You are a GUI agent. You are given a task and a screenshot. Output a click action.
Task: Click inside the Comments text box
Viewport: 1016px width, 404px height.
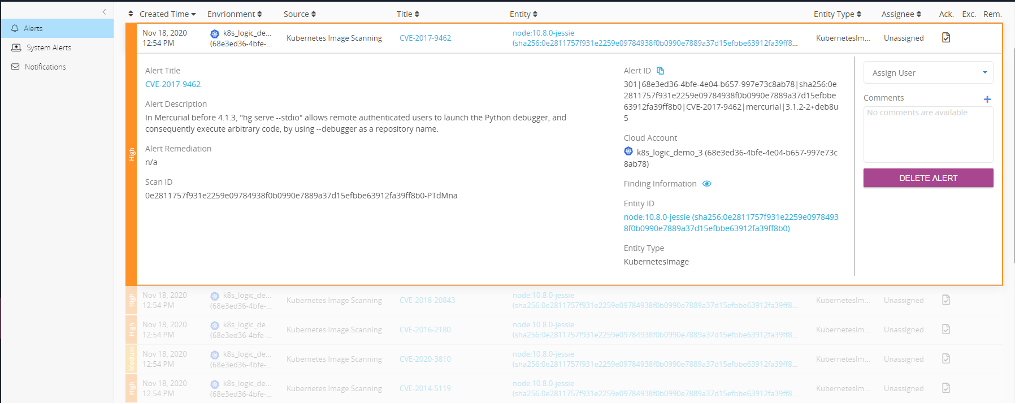click(928, 134)
